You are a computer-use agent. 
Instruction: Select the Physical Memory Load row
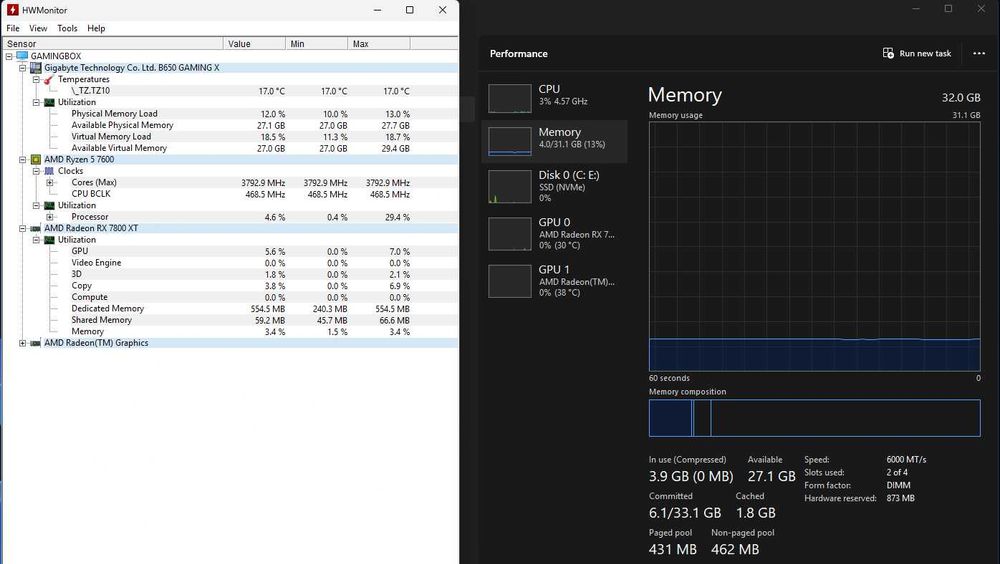[x=231, y=114]
